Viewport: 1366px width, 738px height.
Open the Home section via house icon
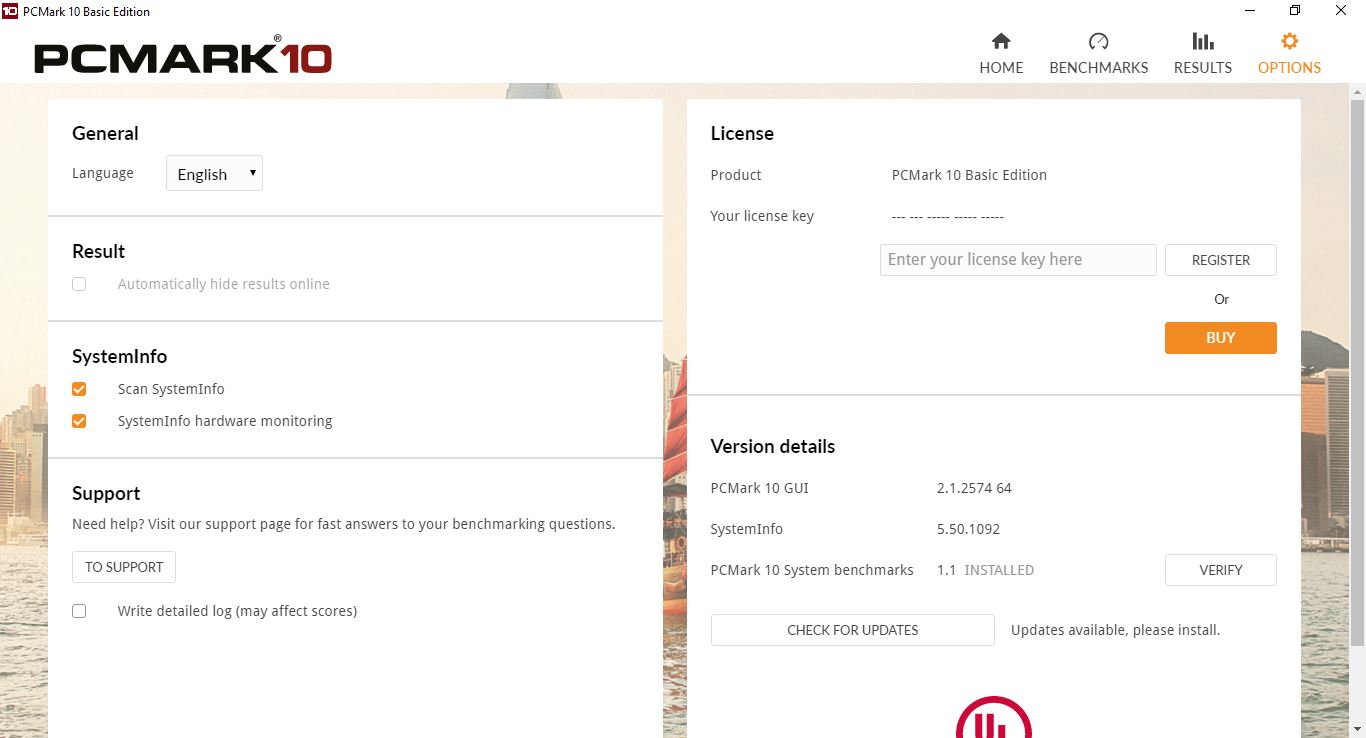1001,41
